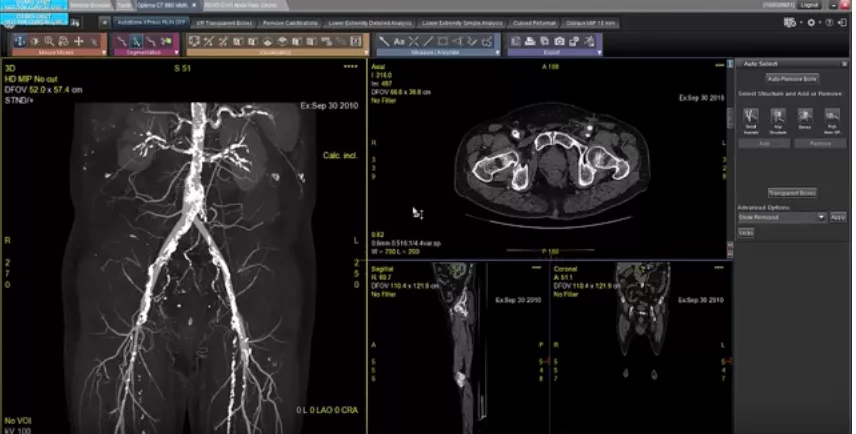Screen dimensions: 856x434
Task: Open the Remove Calcifications tab
Action: (290, 23)
